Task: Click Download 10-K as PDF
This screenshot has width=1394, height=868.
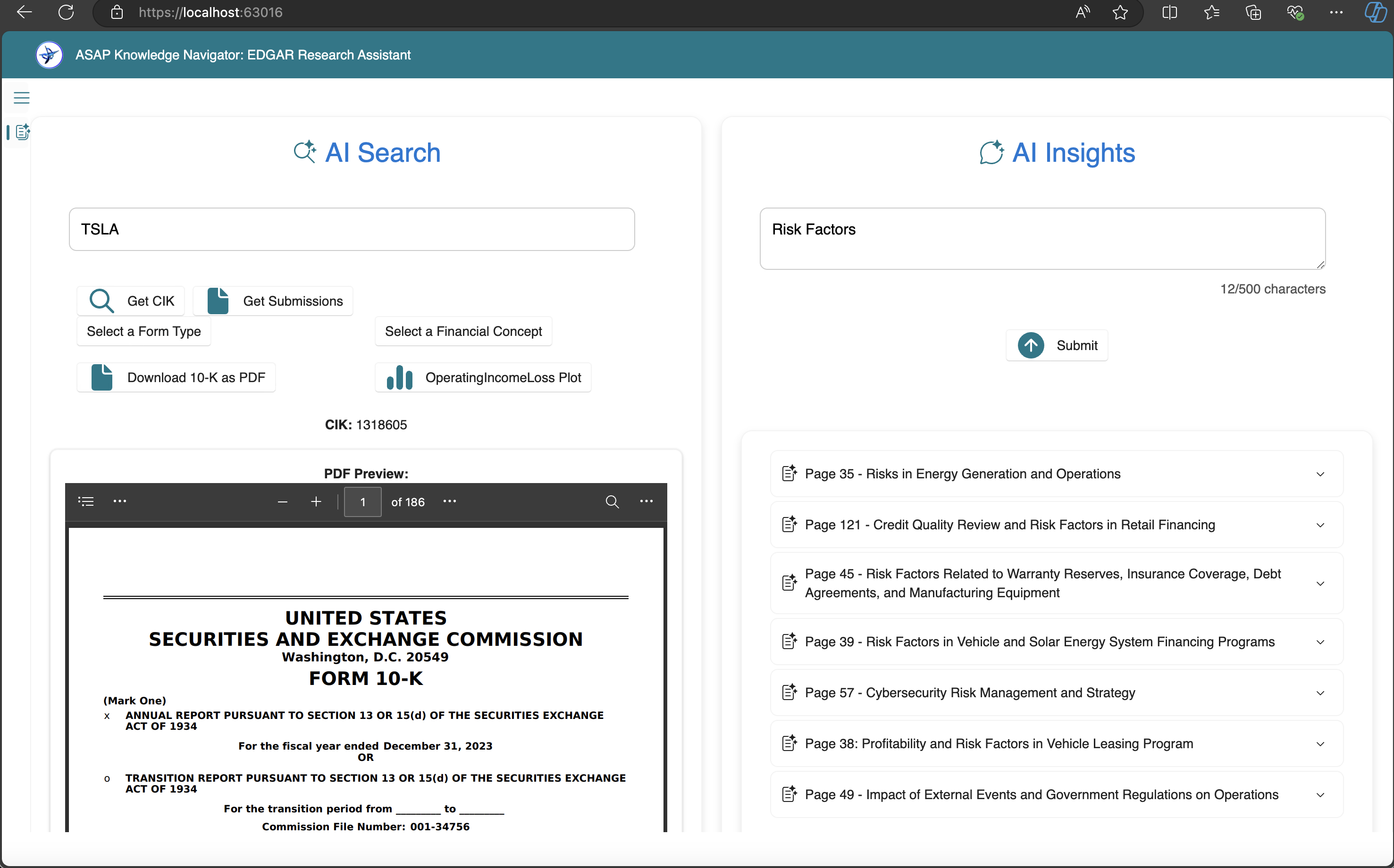Action: click(176, 377)
